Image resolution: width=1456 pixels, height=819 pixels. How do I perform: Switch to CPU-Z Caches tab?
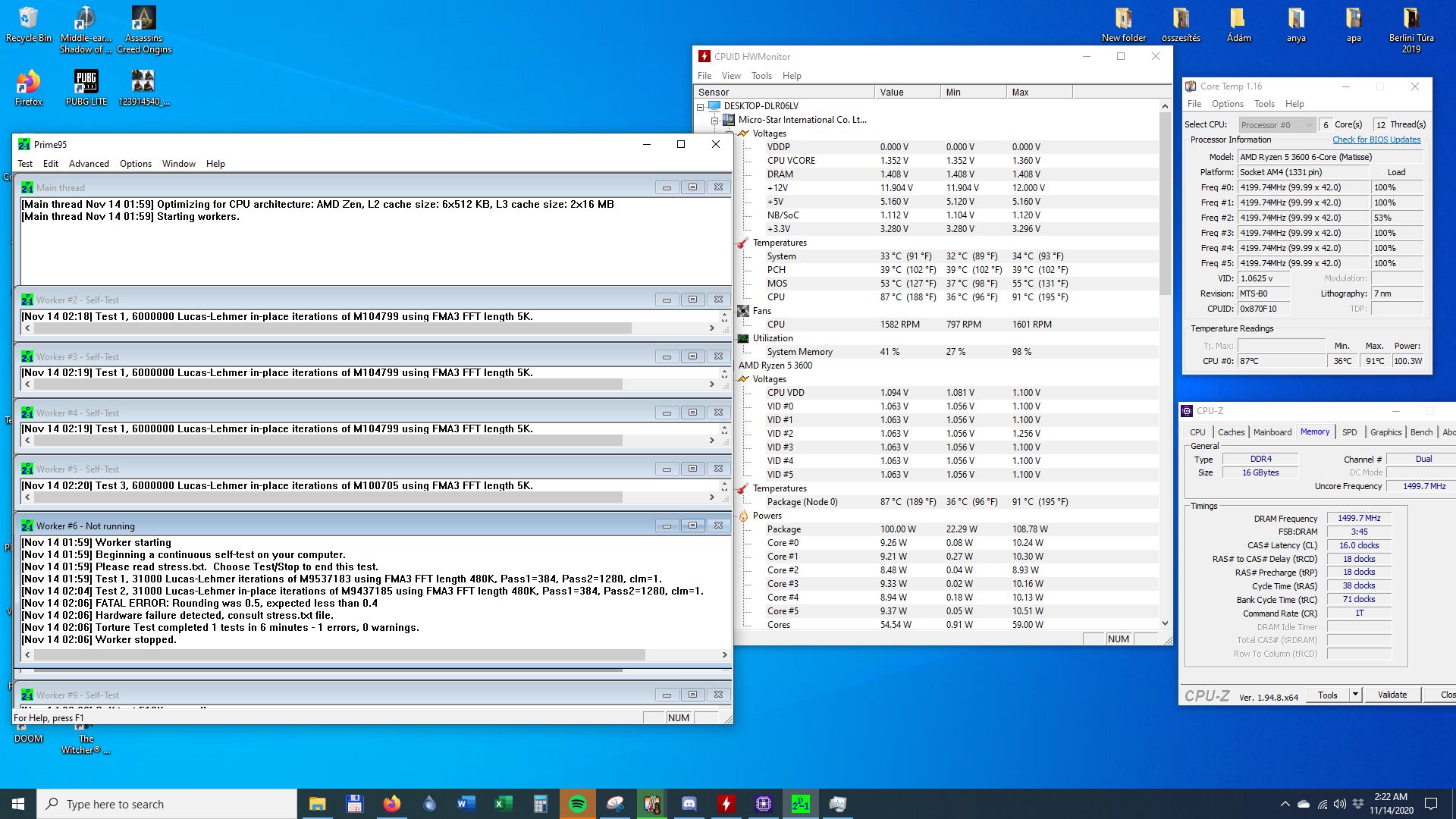(x=1231, y=432)
